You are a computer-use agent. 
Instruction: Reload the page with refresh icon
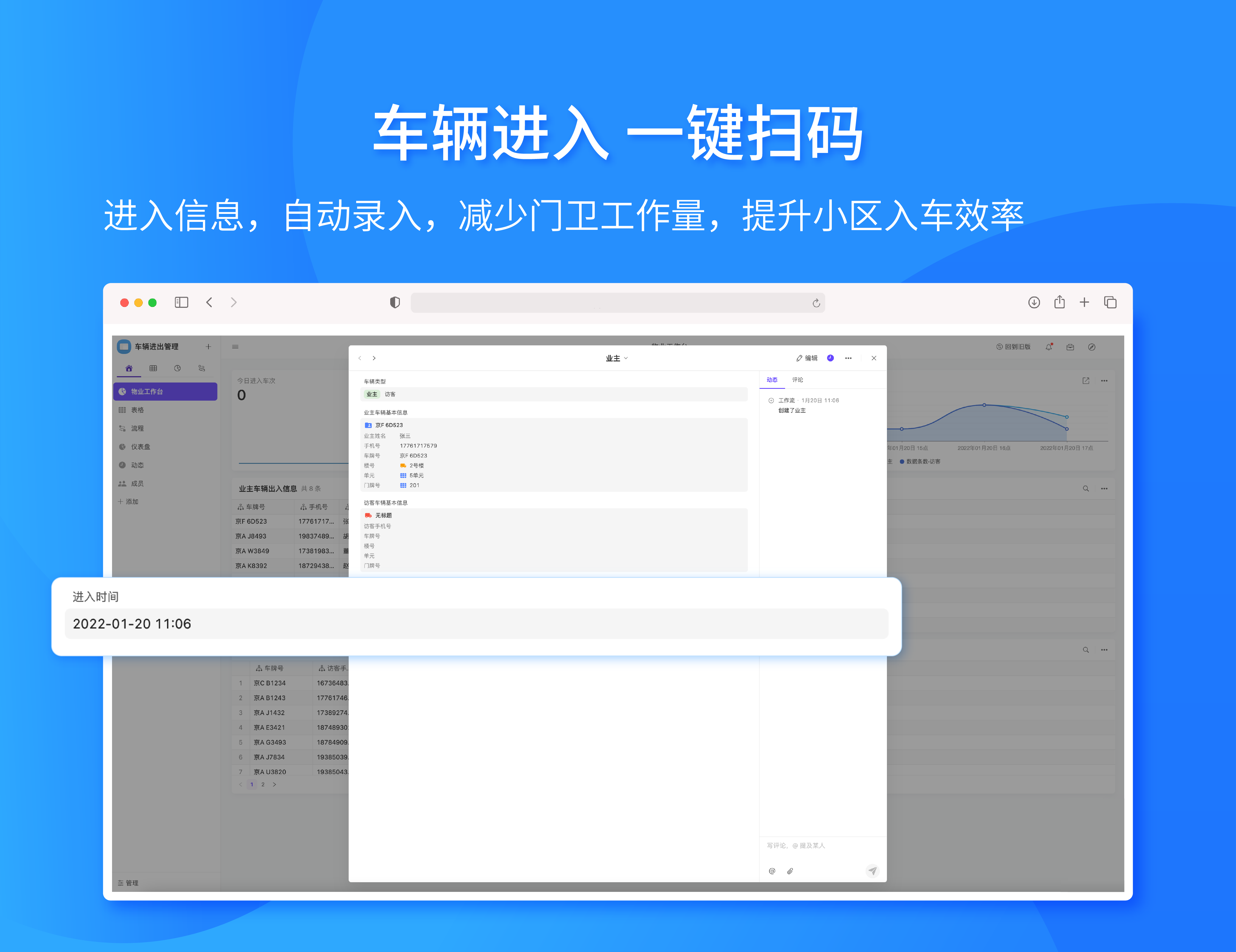[816, 303]
